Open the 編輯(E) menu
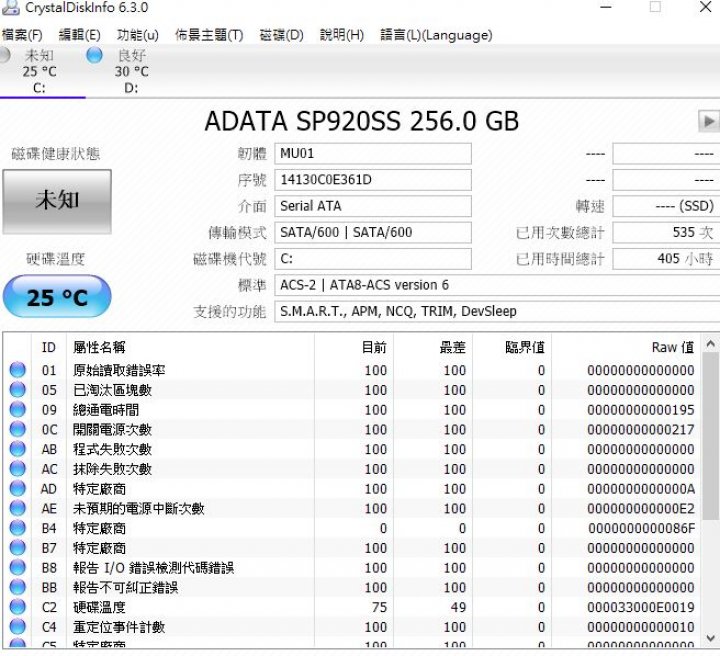Image resolution: width=720 pixels, height=656 pixels. click(x=79, y=35)
